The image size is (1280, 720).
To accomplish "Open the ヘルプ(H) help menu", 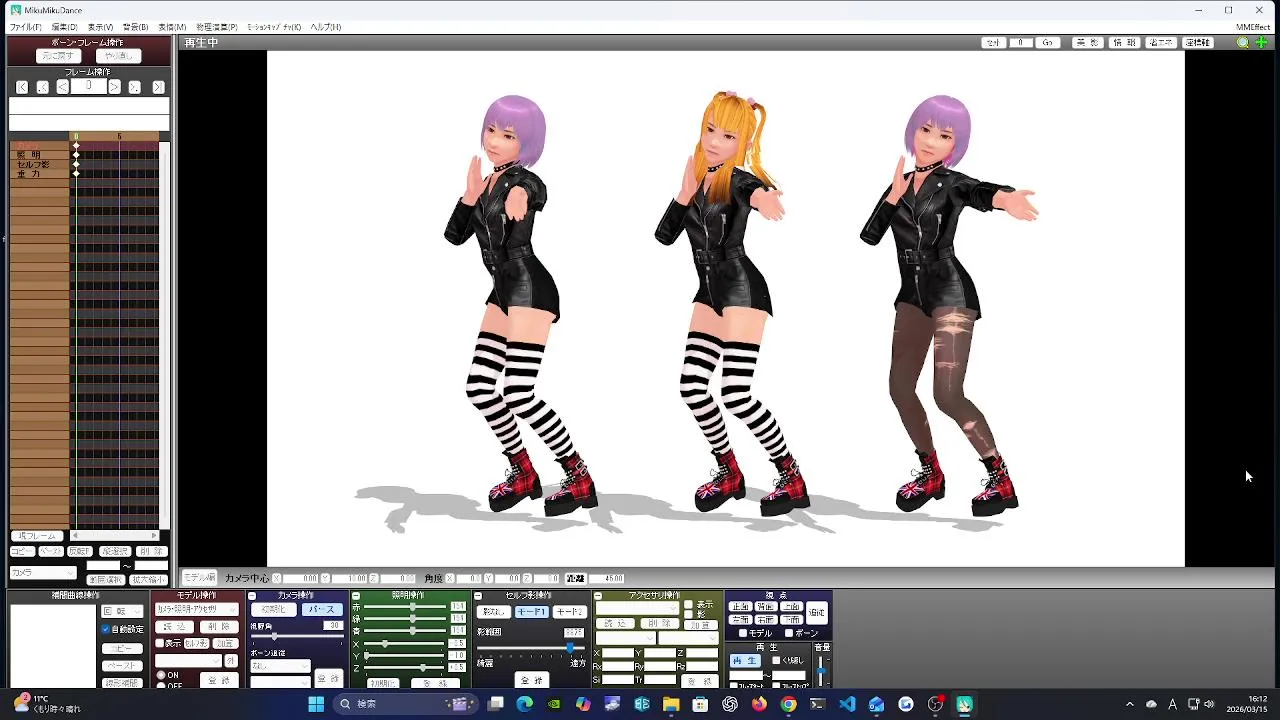I will 325,27.
